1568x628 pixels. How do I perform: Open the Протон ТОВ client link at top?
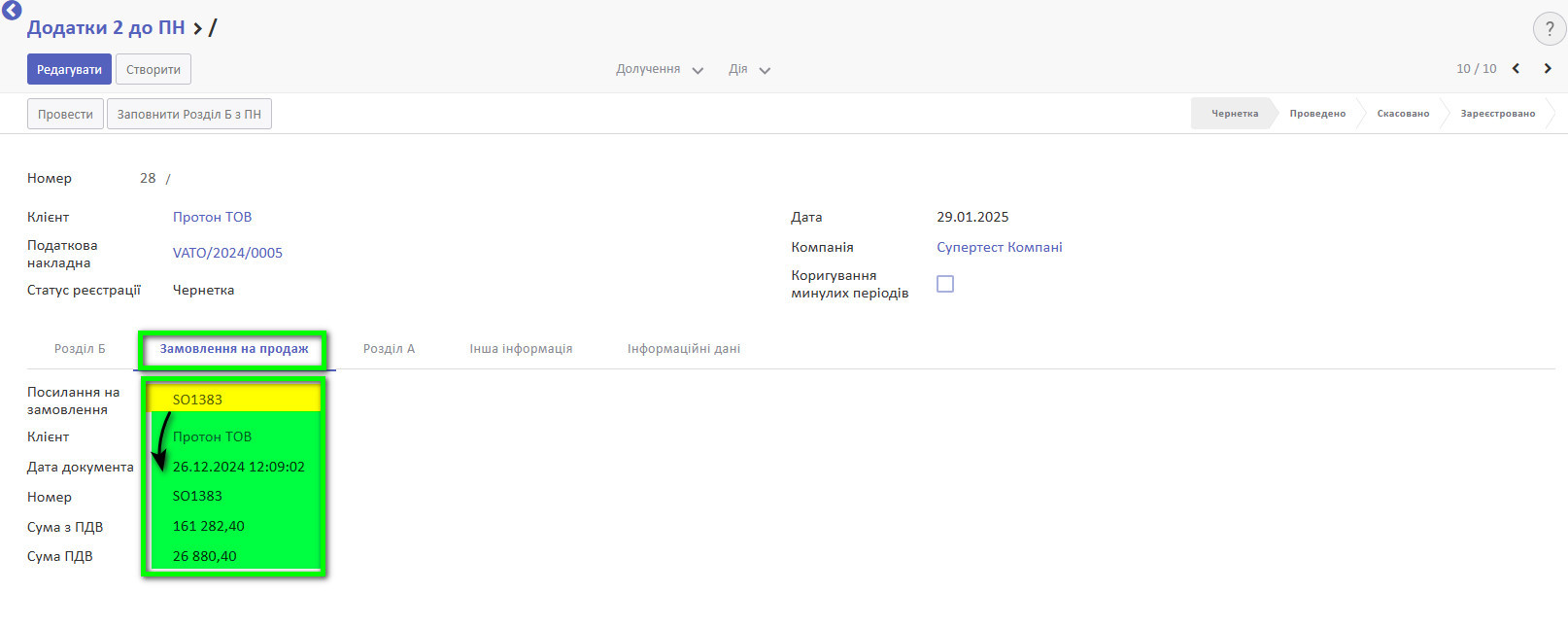212,217
